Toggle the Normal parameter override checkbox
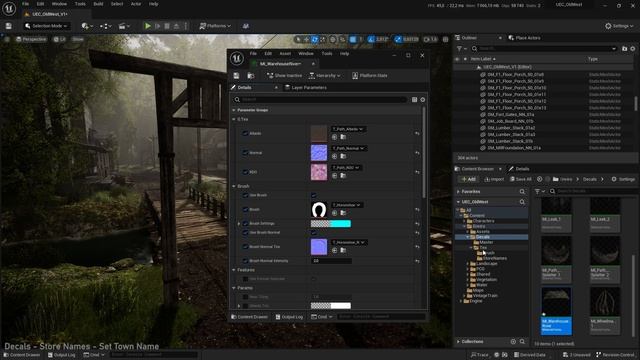 (245, 153)
